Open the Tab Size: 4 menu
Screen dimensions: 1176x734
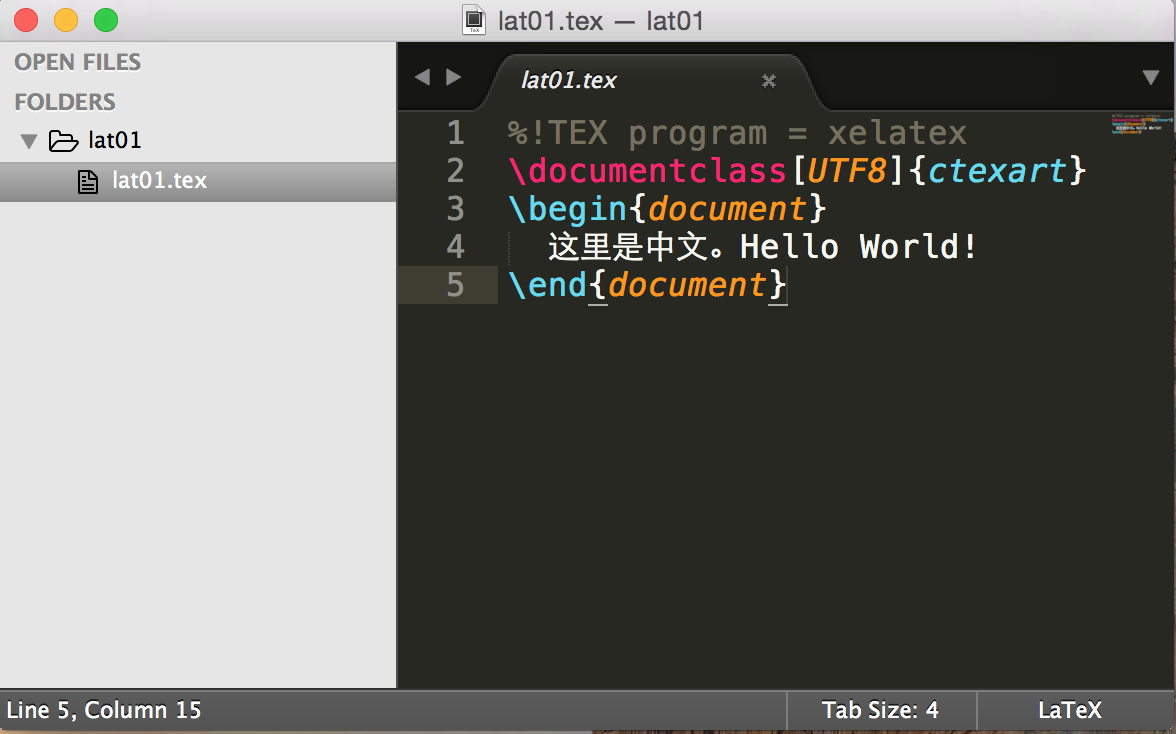tap(880, 710)
